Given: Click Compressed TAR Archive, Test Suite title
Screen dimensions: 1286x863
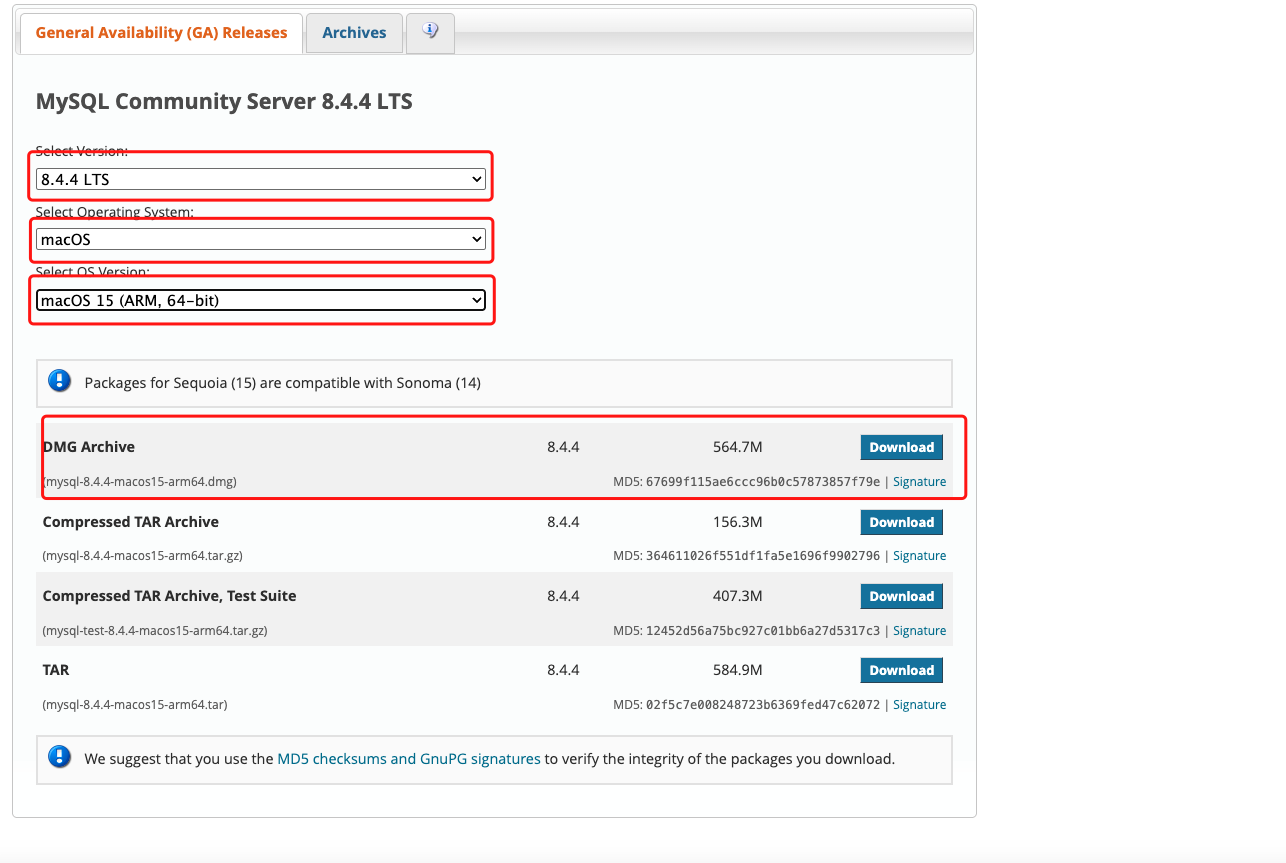Looking at the screenshot, I should point(170,596).
